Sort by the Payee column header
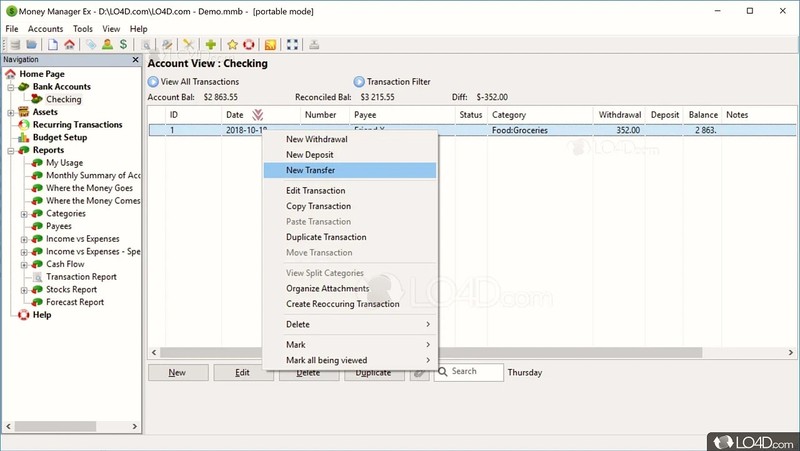 point(402,115)
